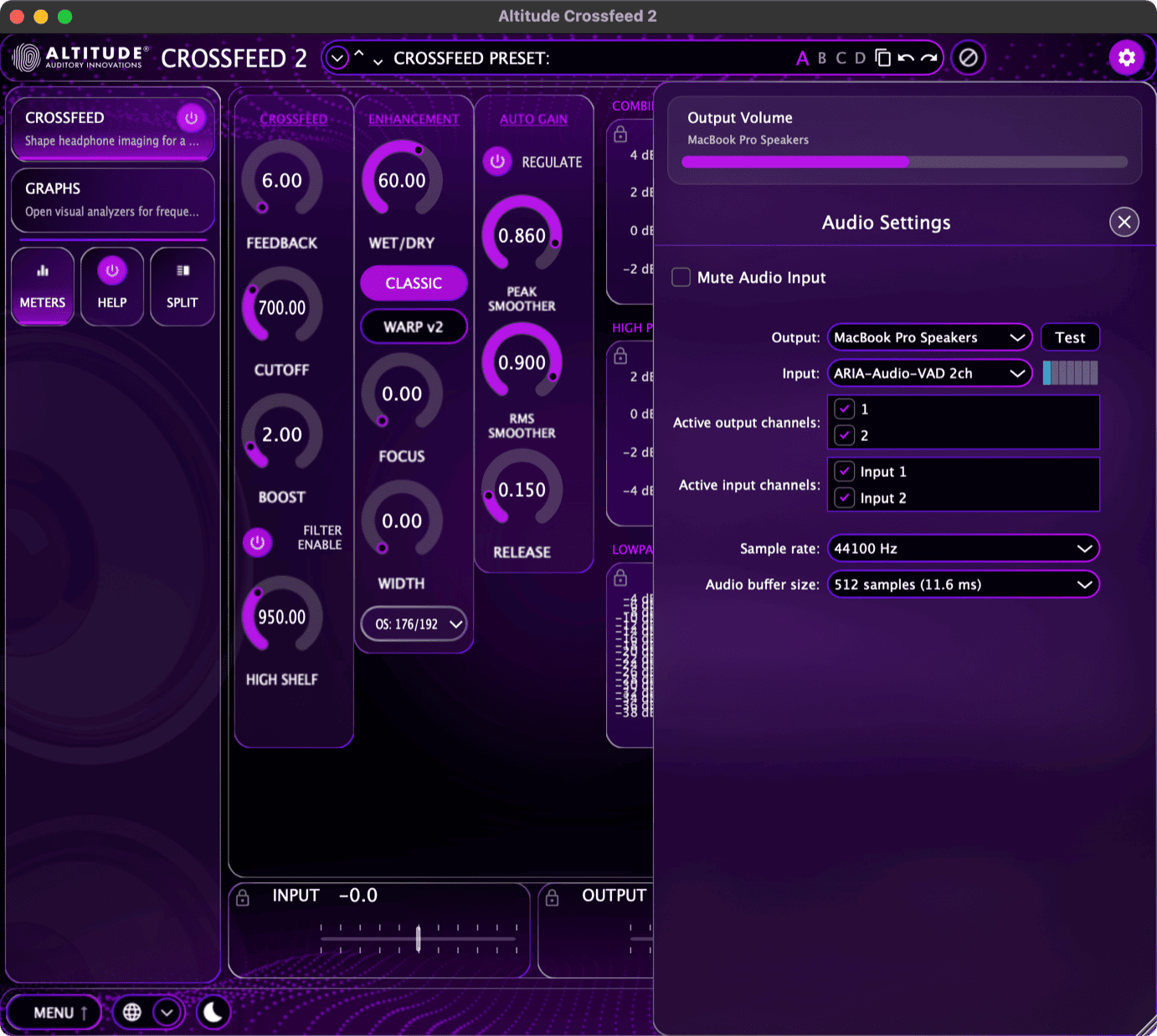Click the PEAK SMOOTHER knob showing 0.860

point(522,235)
